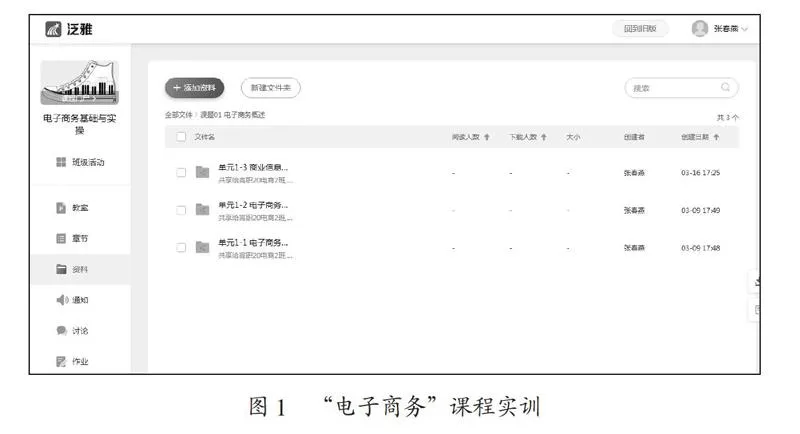Click the 文件名 column header
800x434 pixels.
[x=205, y=137]
